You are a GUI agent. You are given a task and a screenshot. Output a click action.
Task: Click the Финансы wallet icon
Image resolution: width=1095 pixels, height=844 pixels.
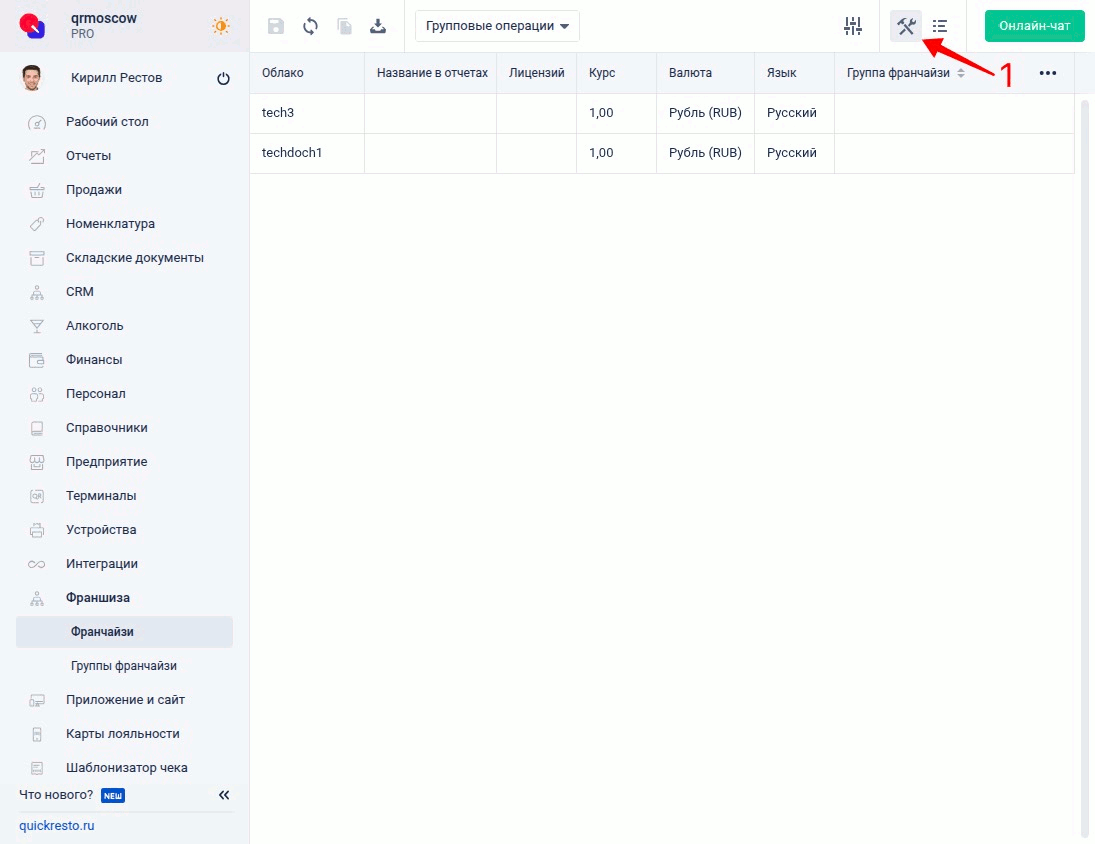(x=37, y=360)
